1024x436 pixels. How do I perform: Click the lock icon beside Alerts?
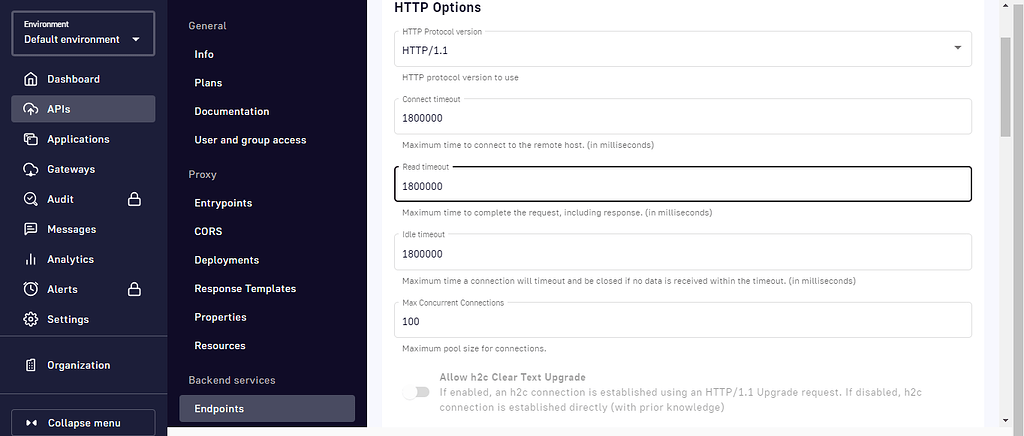tap(134, 289)
